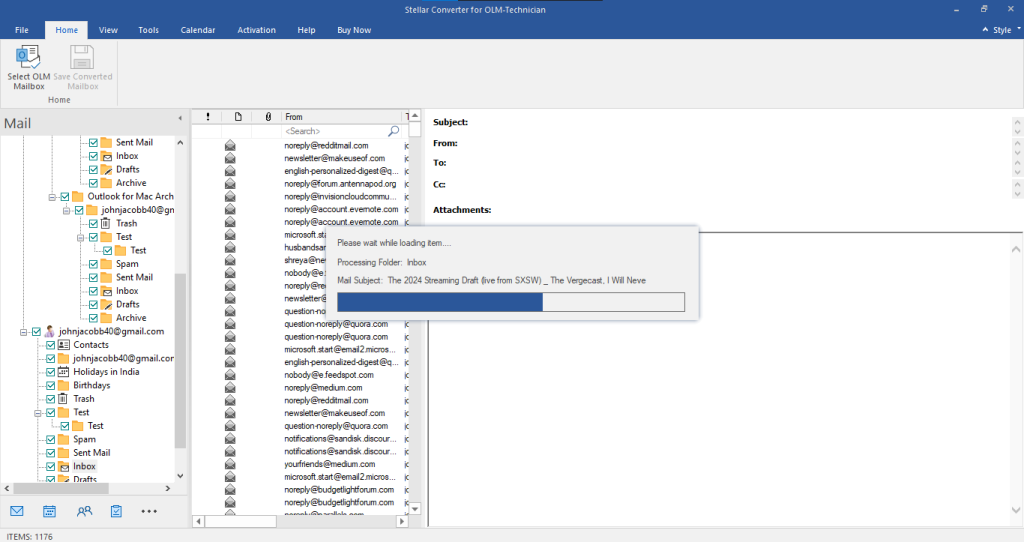
Task: Toggle johnjacobb40@gmail.com account checkbox
Action: [37, 332]
